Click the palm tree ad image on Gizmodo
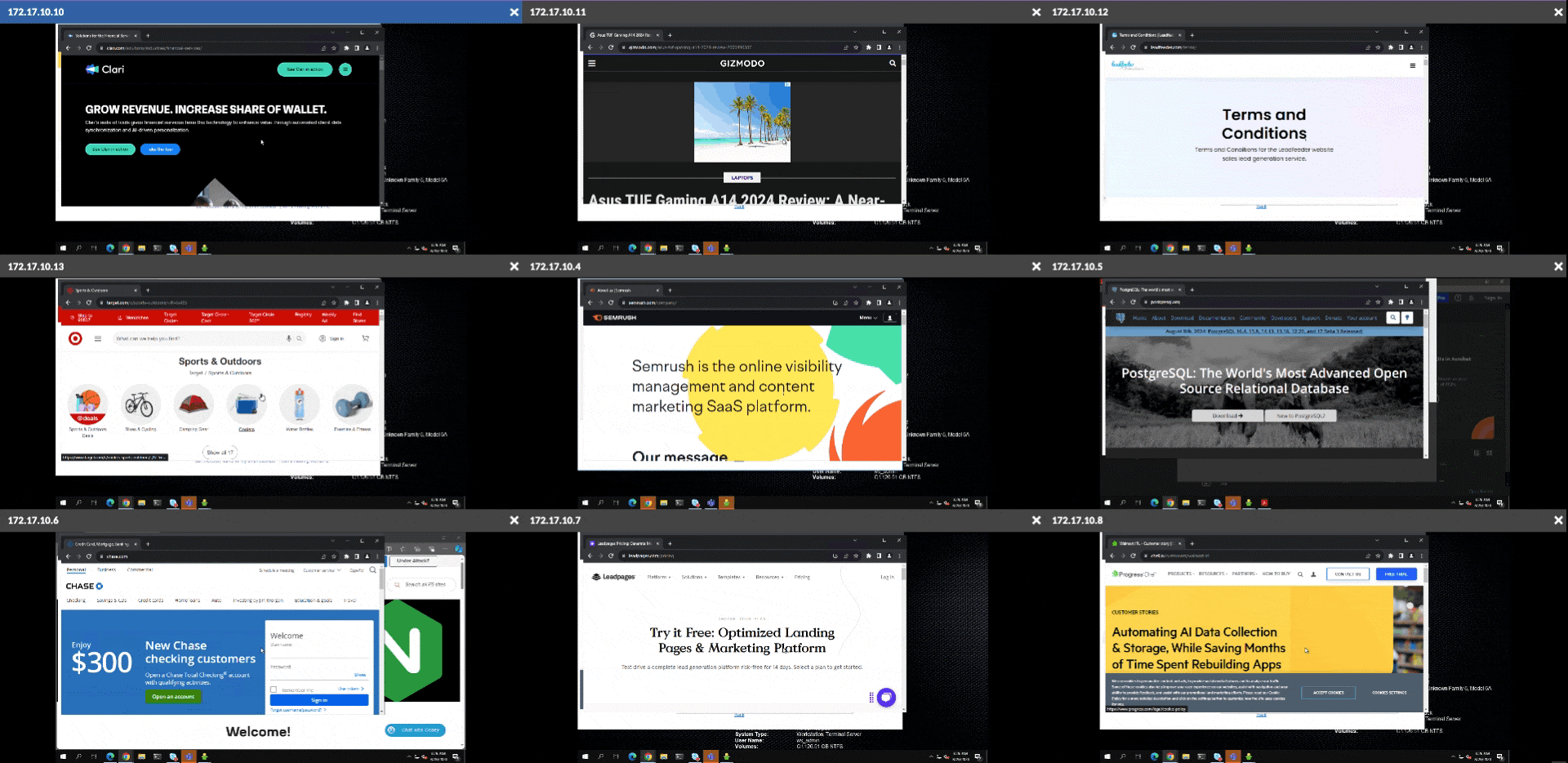The height and width of the screenshot is (763, 1568). pos(742,122)
